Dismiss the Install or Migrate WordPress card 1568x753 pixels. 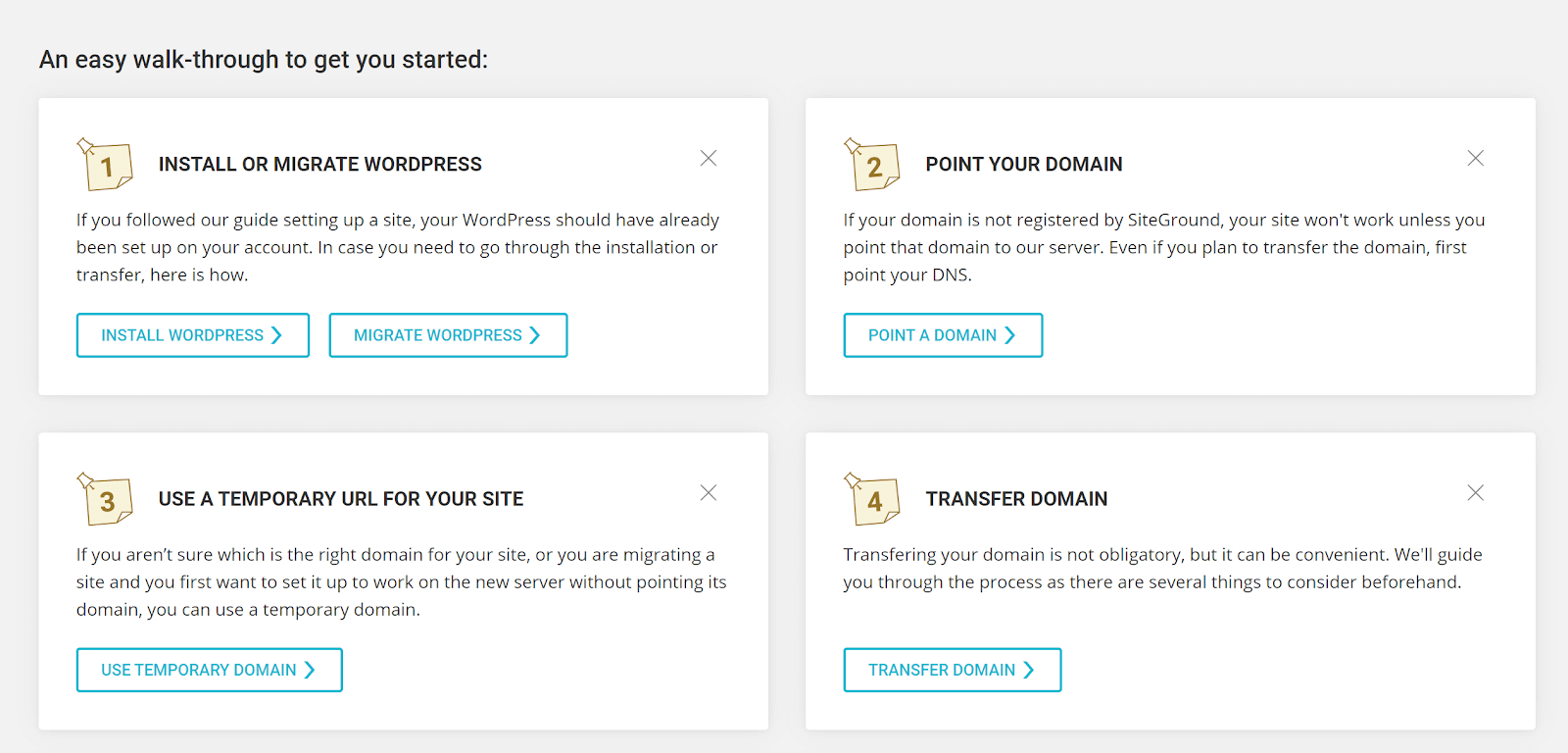709,158
